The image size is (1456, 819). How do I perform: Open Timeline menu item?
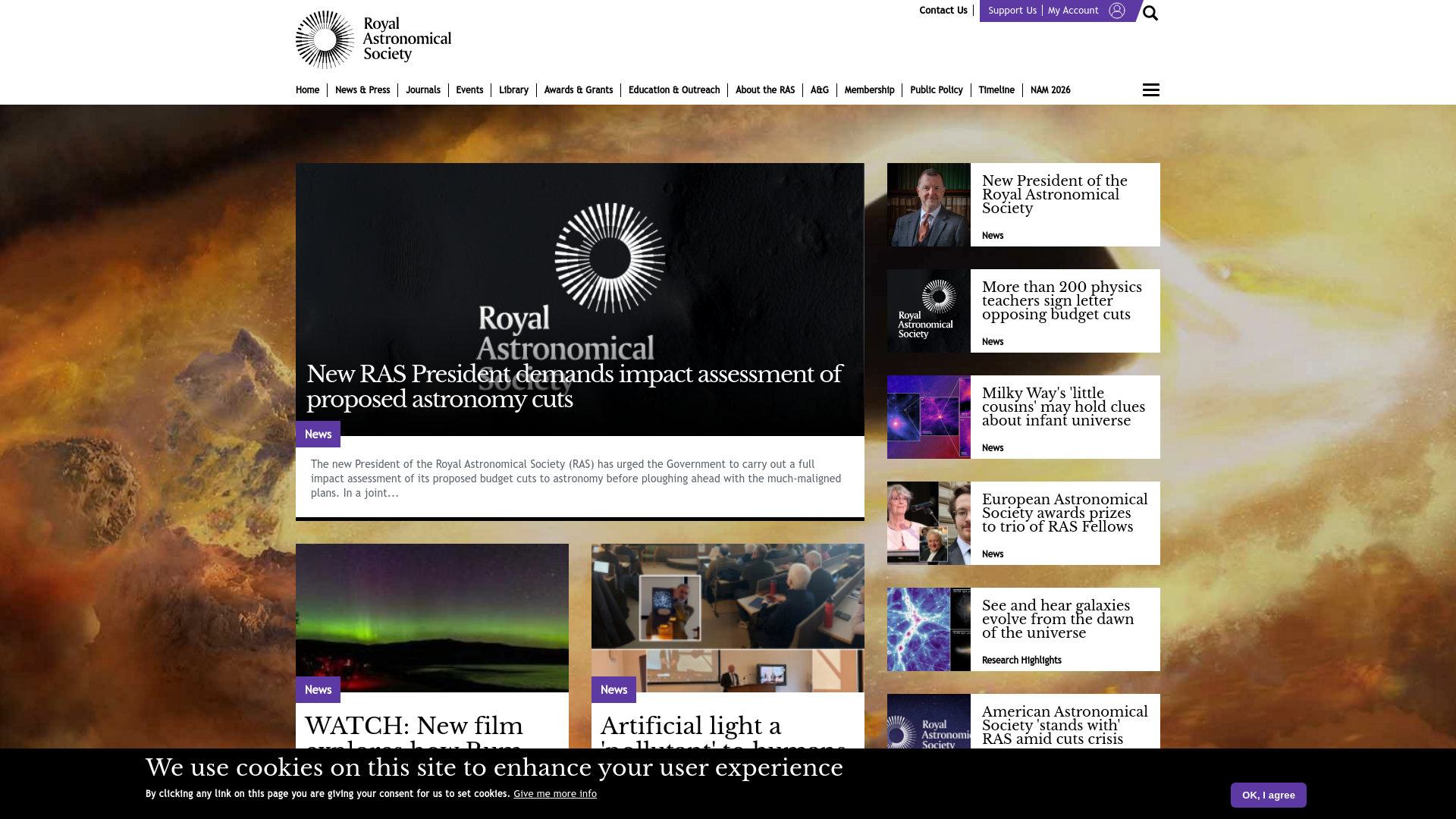(x=996, y=90)
